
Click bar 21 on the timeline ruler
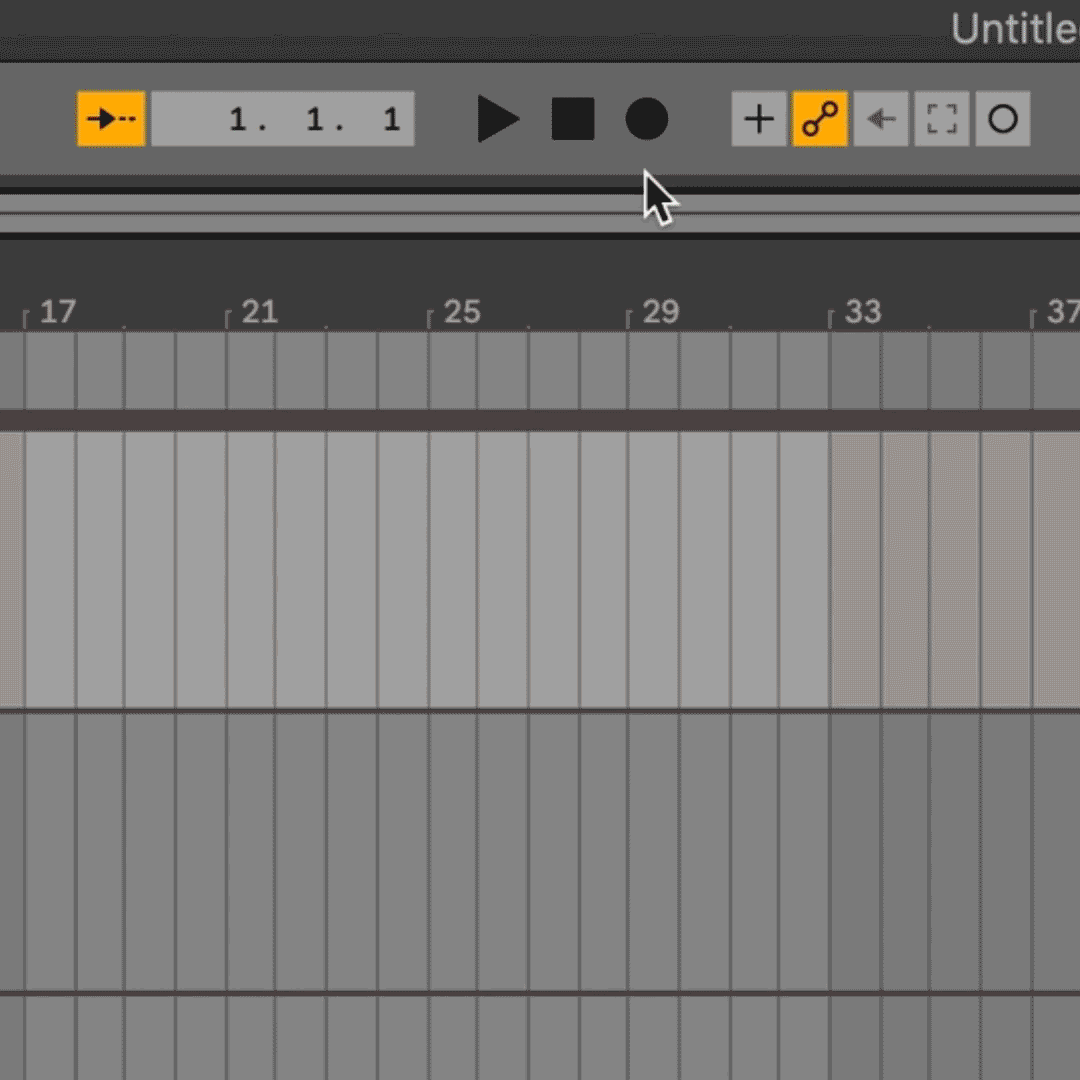[258, 313]
